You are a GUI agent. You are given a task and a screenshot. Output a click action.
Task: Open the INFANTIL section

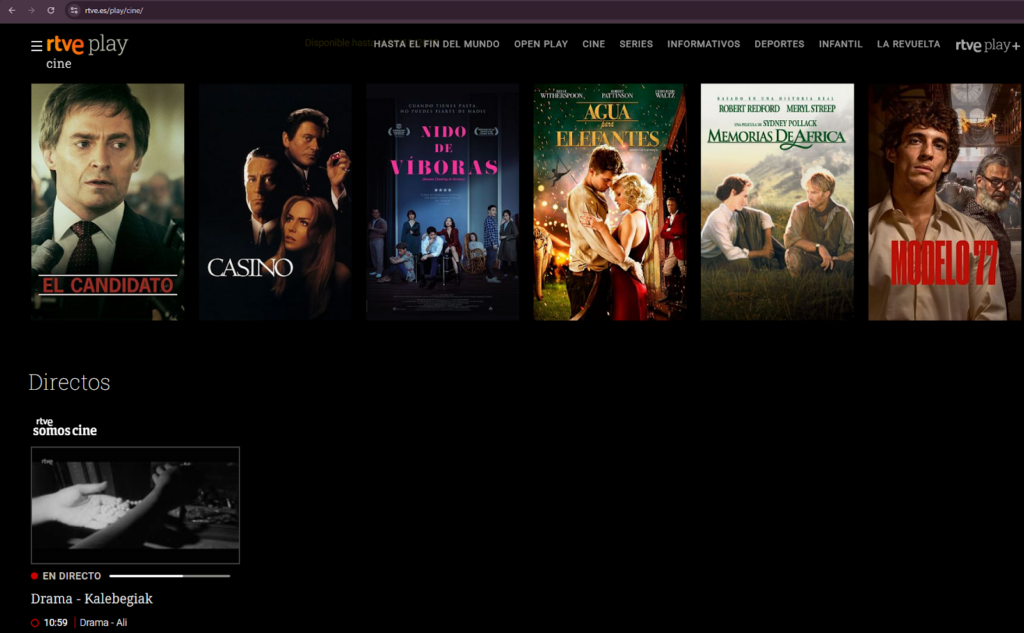click(x=840, y=44)
